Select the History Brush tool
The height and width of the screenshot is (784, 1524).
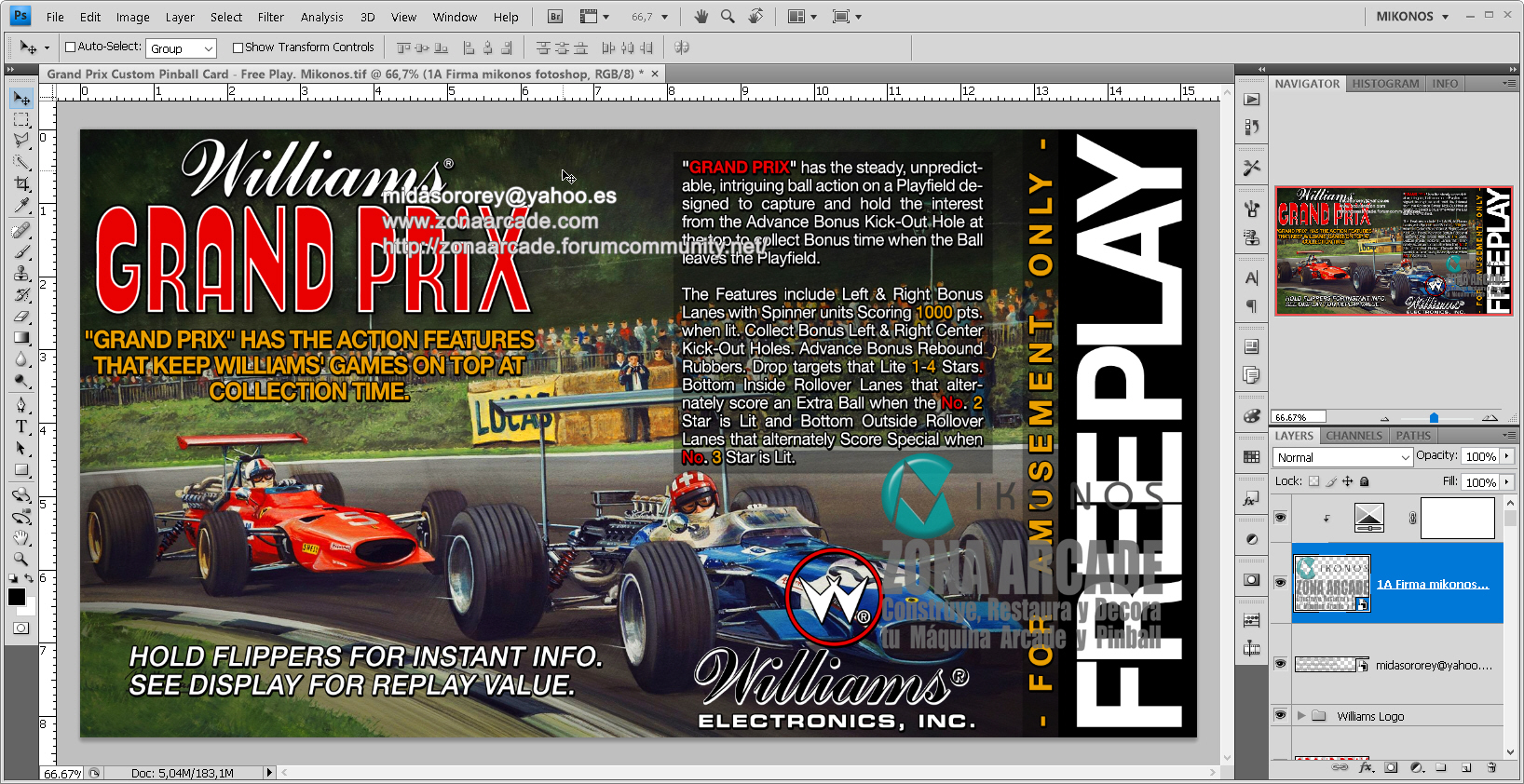[20, 294]
